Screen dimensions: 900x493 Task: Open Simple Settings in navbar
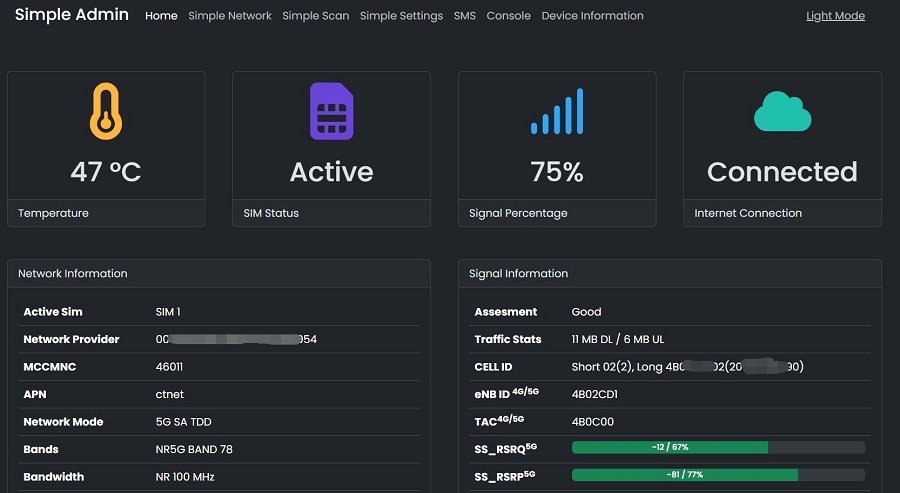401,16
